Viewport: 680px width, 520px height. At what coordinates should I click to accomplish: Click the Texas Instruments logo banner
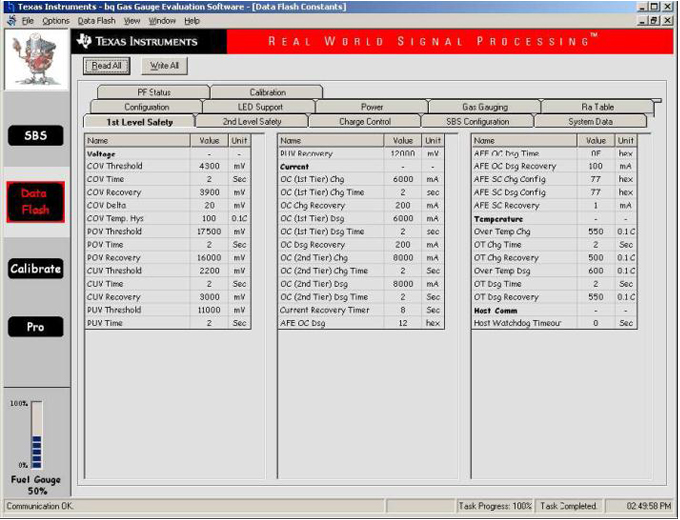click(x=149, y=42)
